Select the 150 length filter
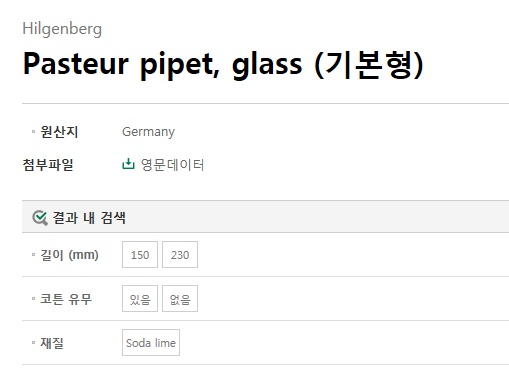The width and height of the screenshot is (509, 378). (x=140, y=255)
